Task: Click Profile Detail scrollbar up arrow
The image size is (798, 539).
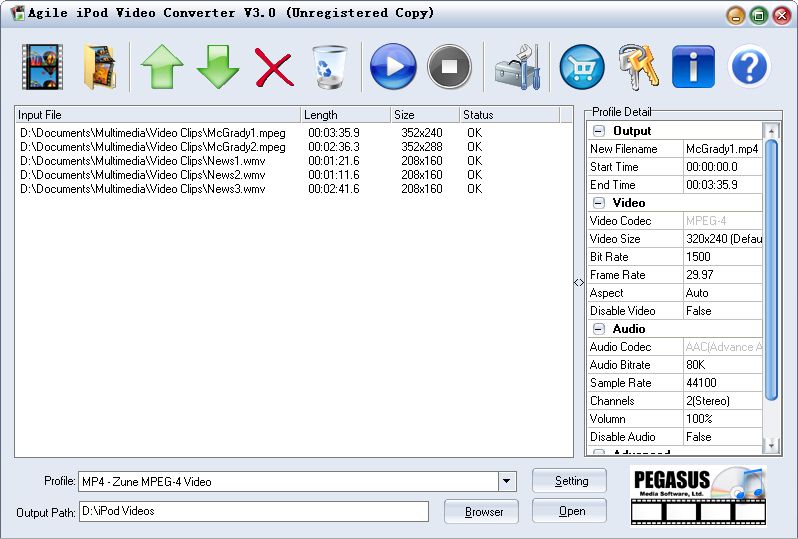Action: [772, 131]
